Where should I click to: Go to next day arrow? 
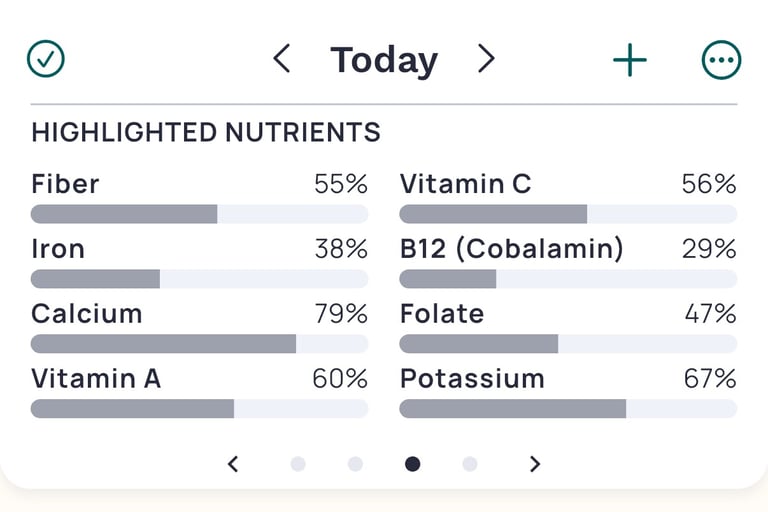(x=486, y=60)
